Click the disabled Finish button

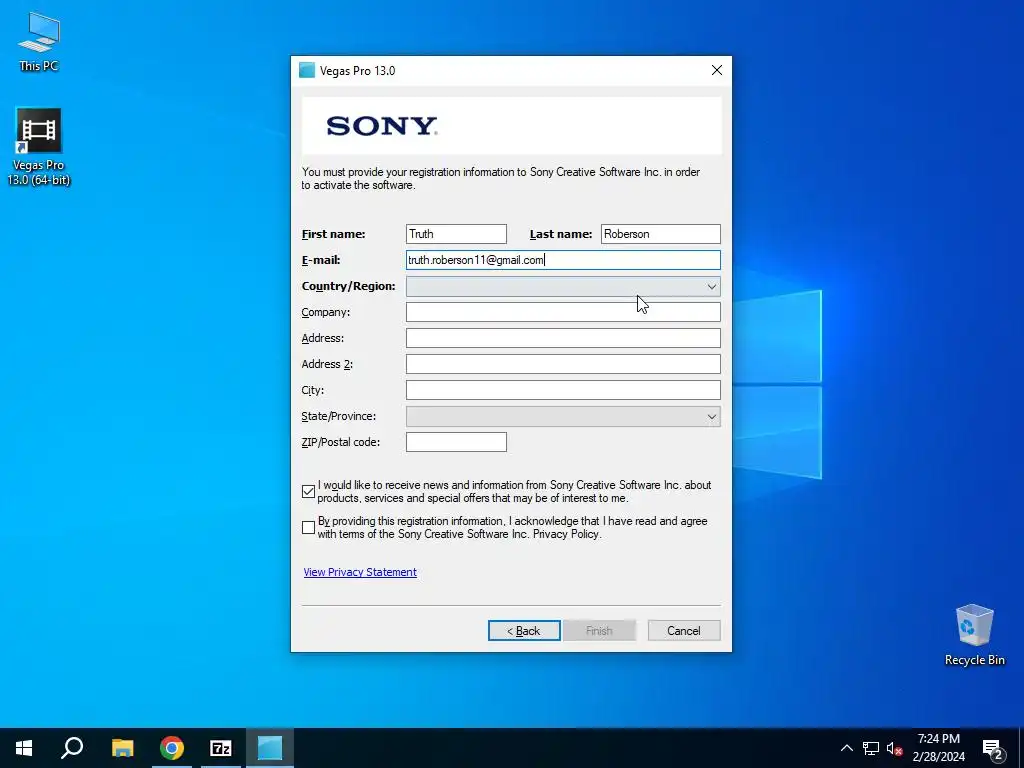point(599,631)
